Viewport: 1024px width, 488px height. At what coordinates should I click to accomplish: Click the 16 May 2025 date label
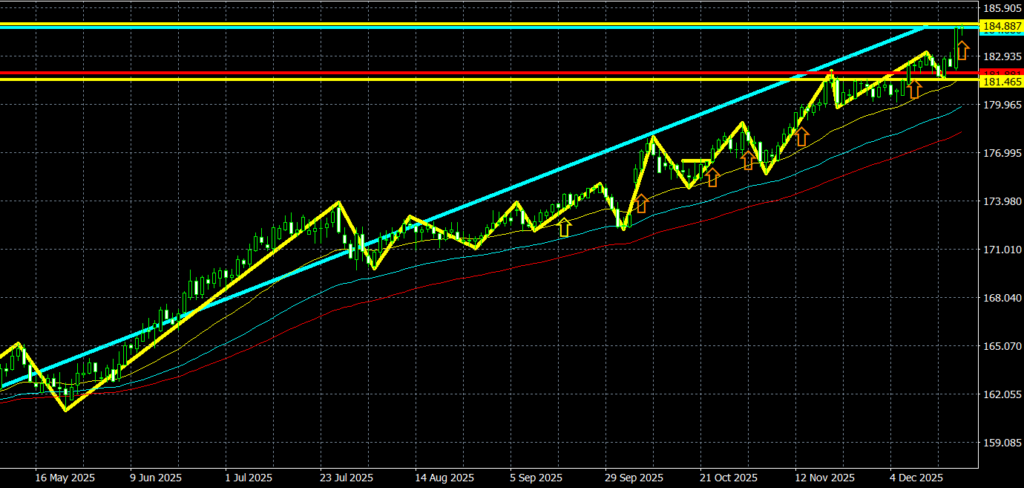coord(63,477)
